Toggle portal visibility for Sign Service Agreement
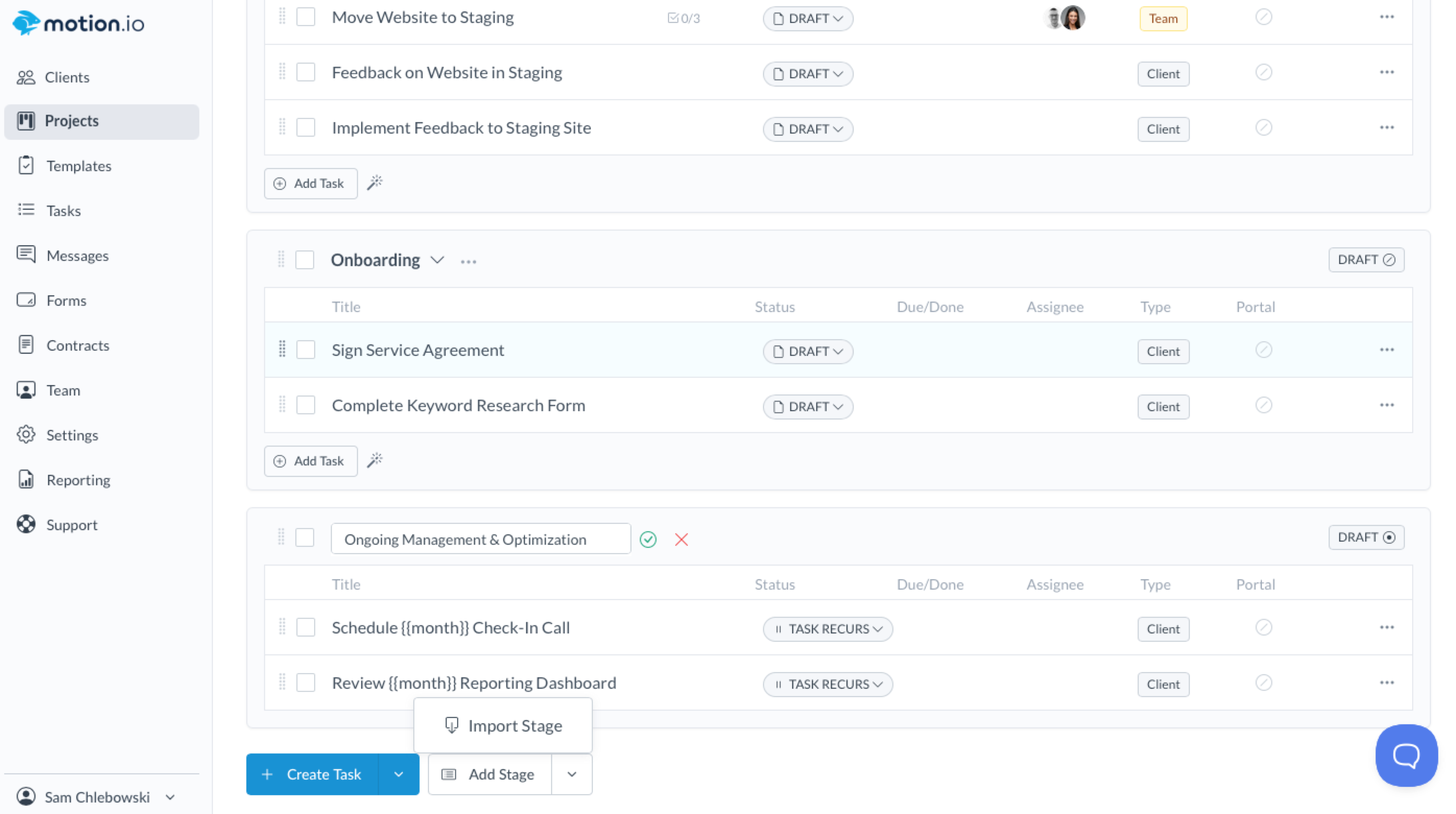1456x814 pixels. (x=1263, y=350)
